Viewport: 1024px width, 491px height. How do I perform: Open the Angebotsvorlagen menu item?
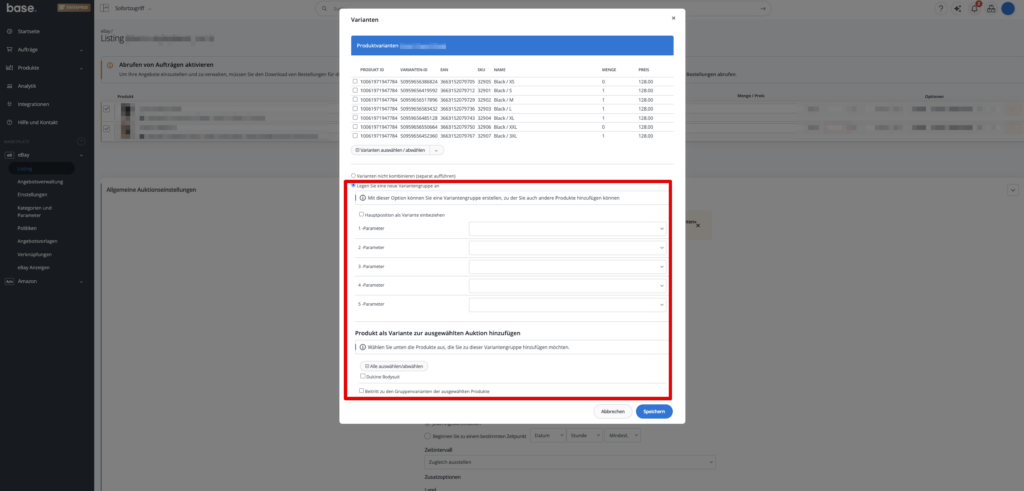37,241
